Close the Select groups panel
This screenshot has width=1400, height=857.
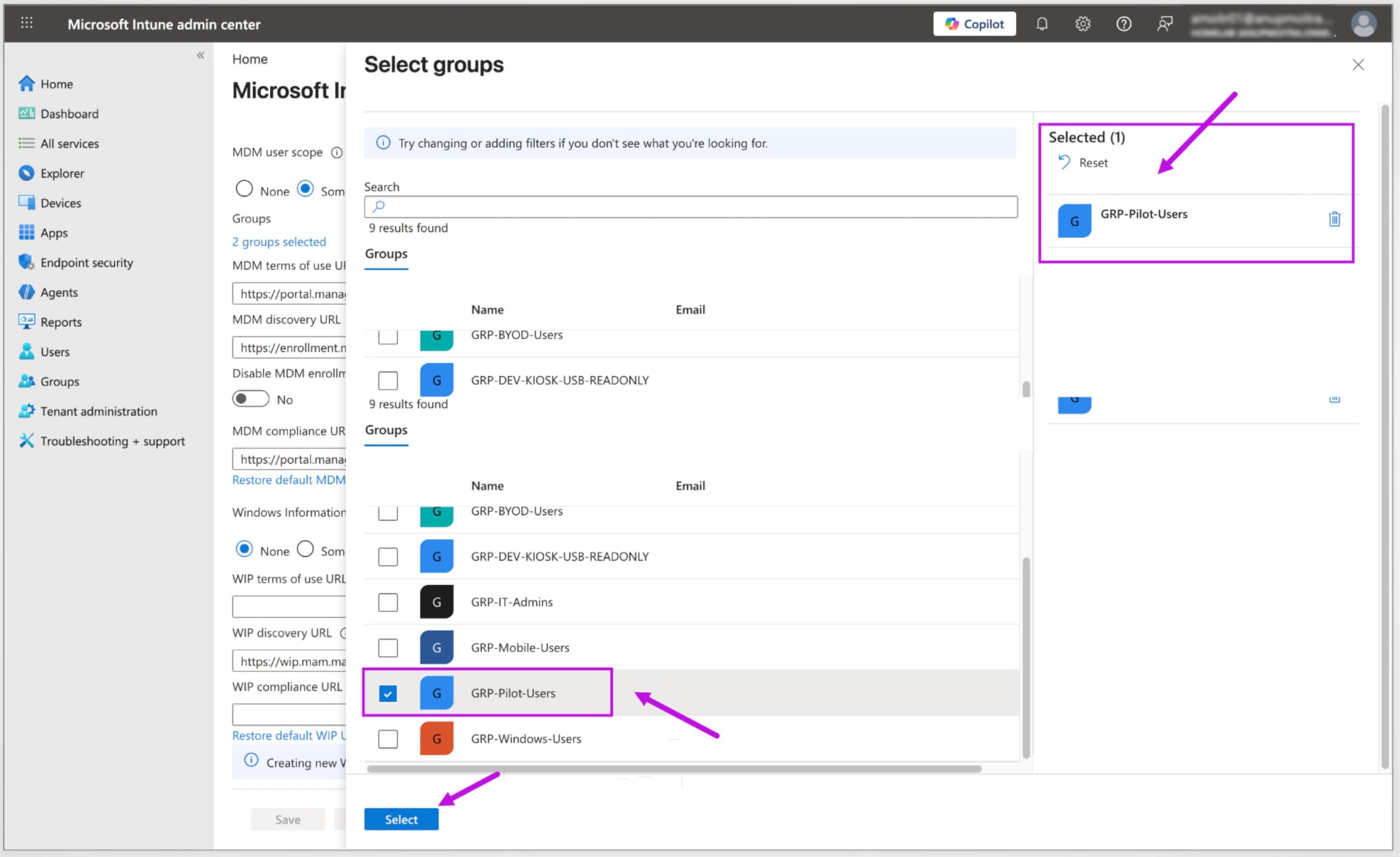pyautogui.click(x=1358, y=65)
